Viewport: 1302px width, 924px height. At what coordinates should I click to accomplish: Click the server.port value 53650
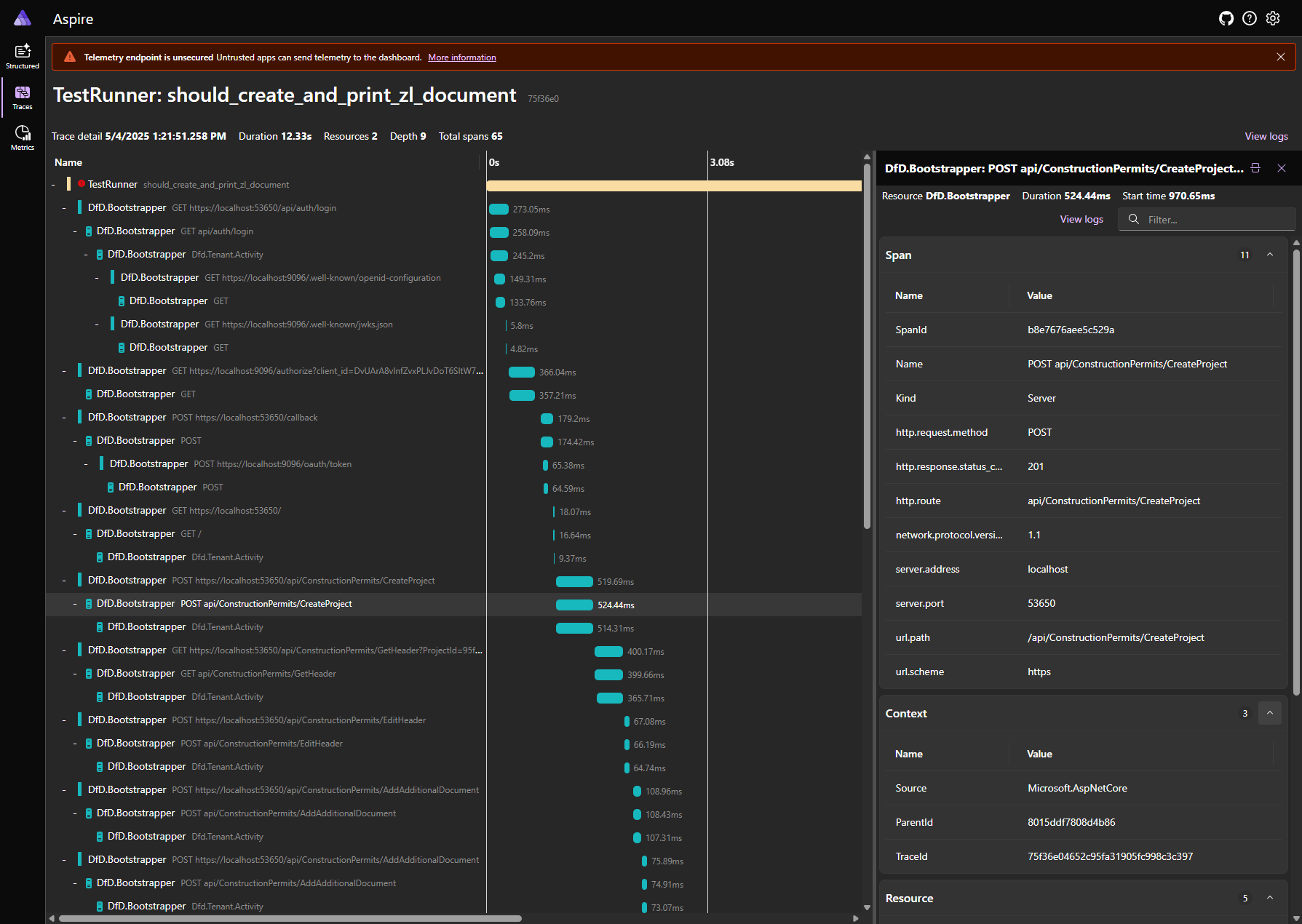(1041, 603)
